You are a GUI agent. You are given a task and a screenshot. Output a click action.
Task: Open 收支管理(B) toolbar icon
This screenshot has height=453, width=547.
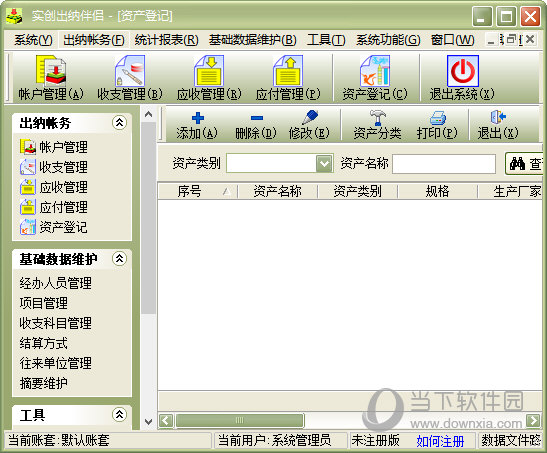tap(130, 78)
